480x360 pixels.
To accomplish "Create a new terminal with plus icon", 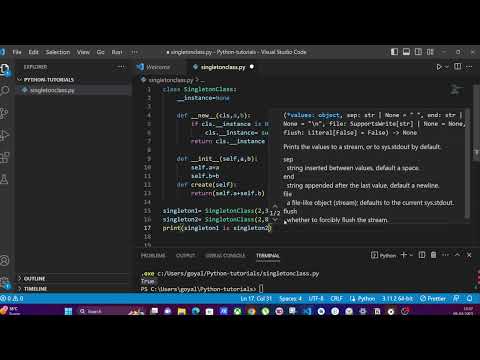I will (x=403, y=255).
